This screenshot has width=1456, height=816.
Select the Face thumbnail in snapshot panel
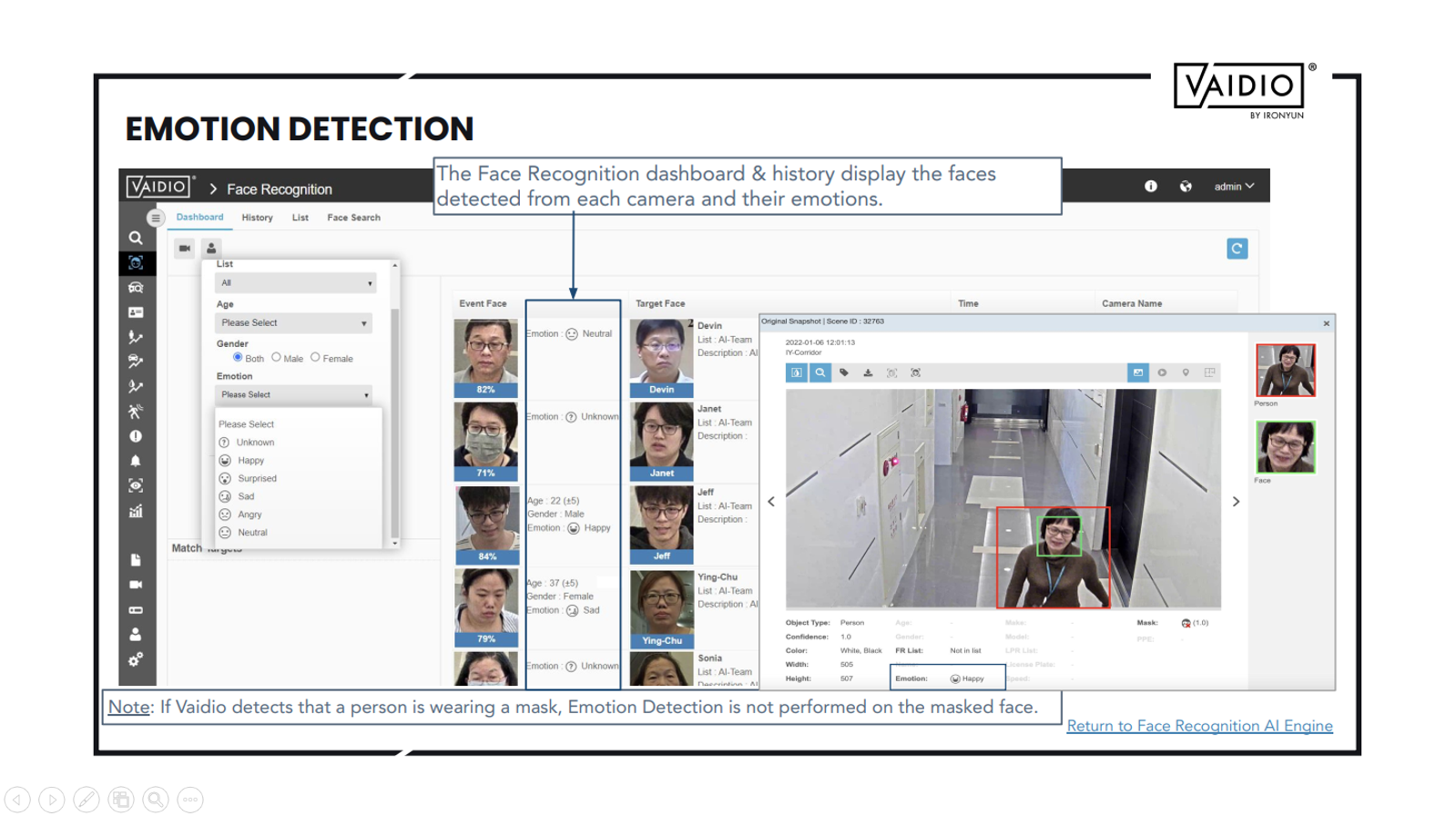pos(1285,447)
